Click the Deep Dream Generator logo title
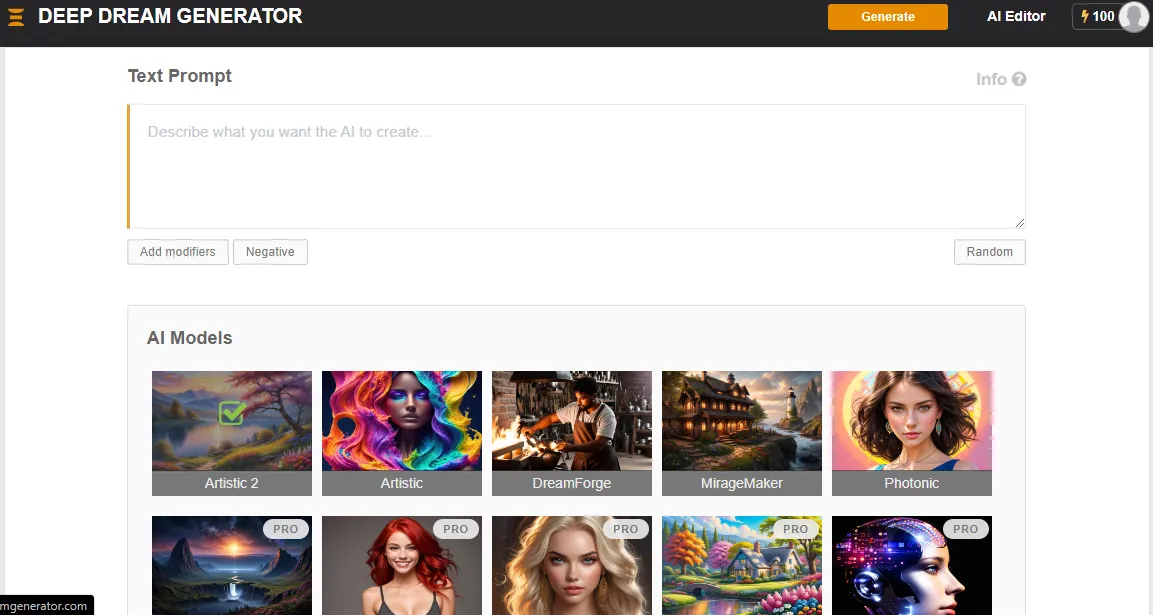The image size is (1153, 615). click(170, 16)
